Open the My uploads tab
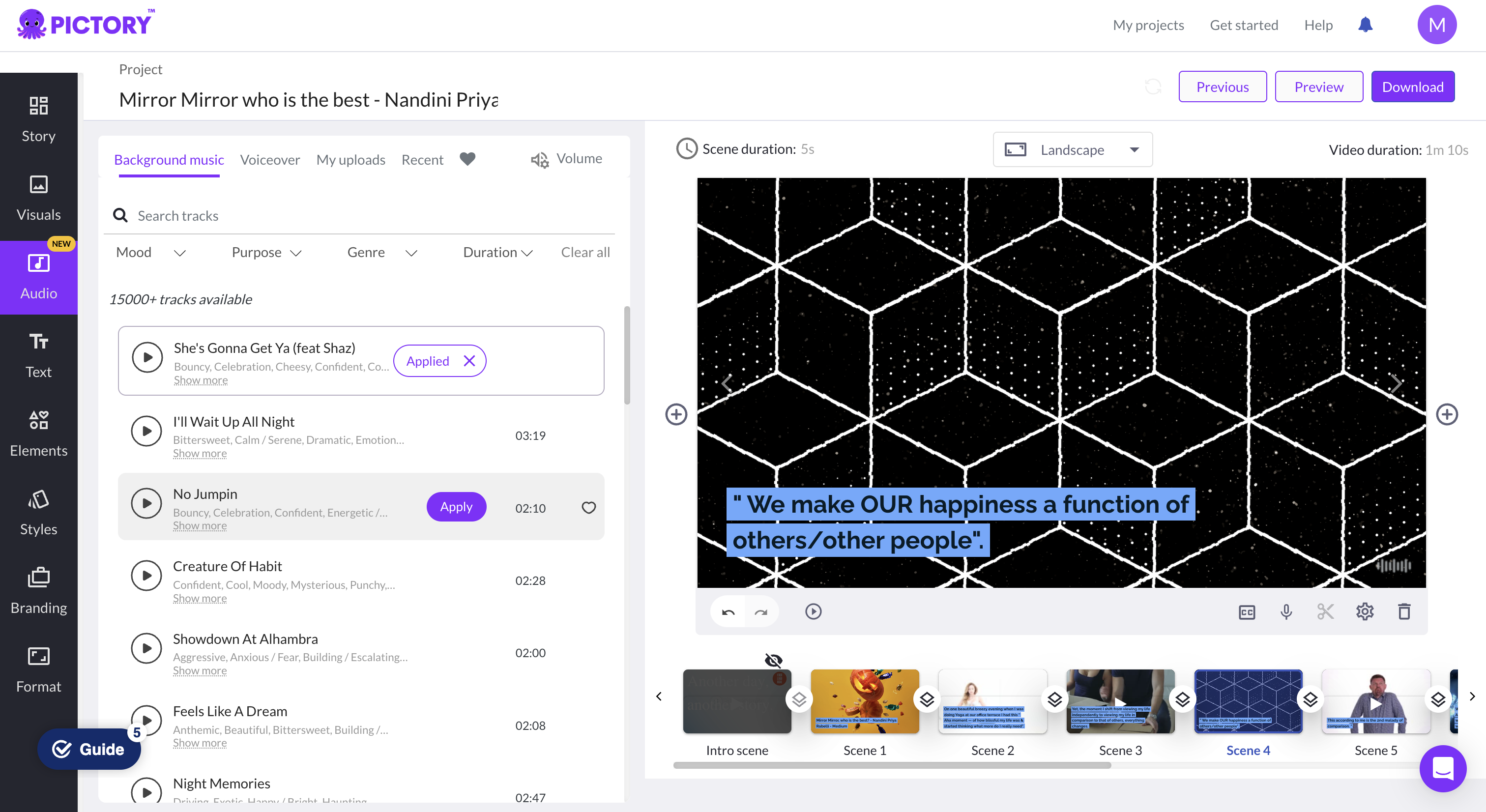Viewport: 1486px width, 812px height. pos(350,160)
